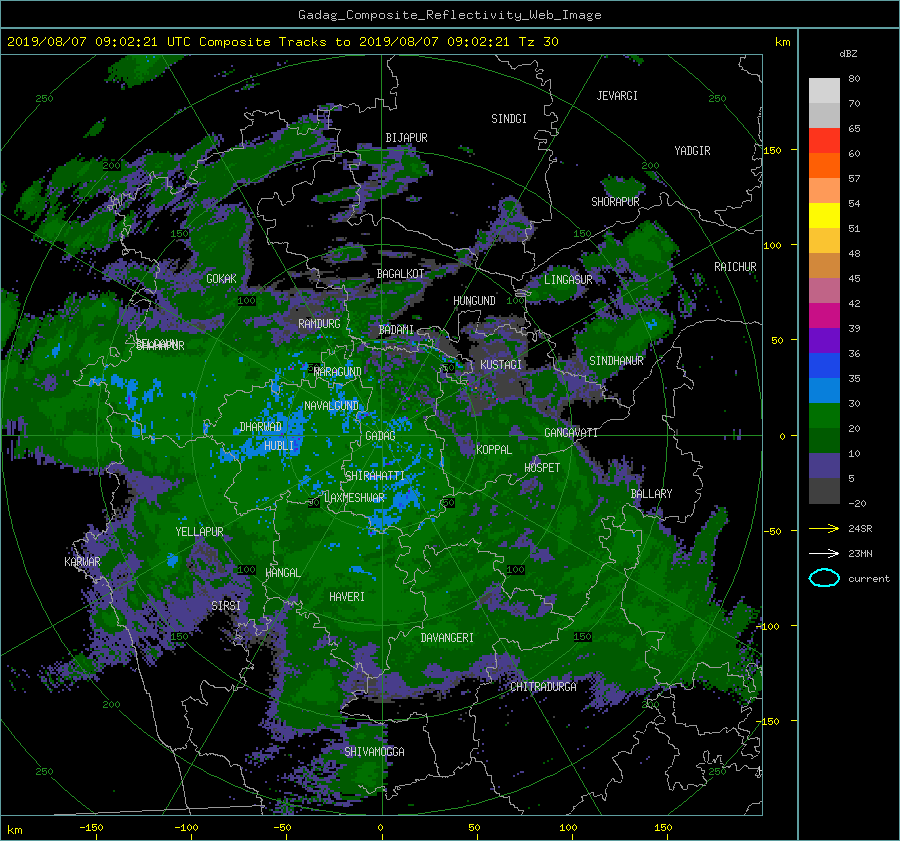This screenshot has width=900, height=841.
Task: Click the KOPPAL city label
Action: pyautogui.click(x=494, y=449)
